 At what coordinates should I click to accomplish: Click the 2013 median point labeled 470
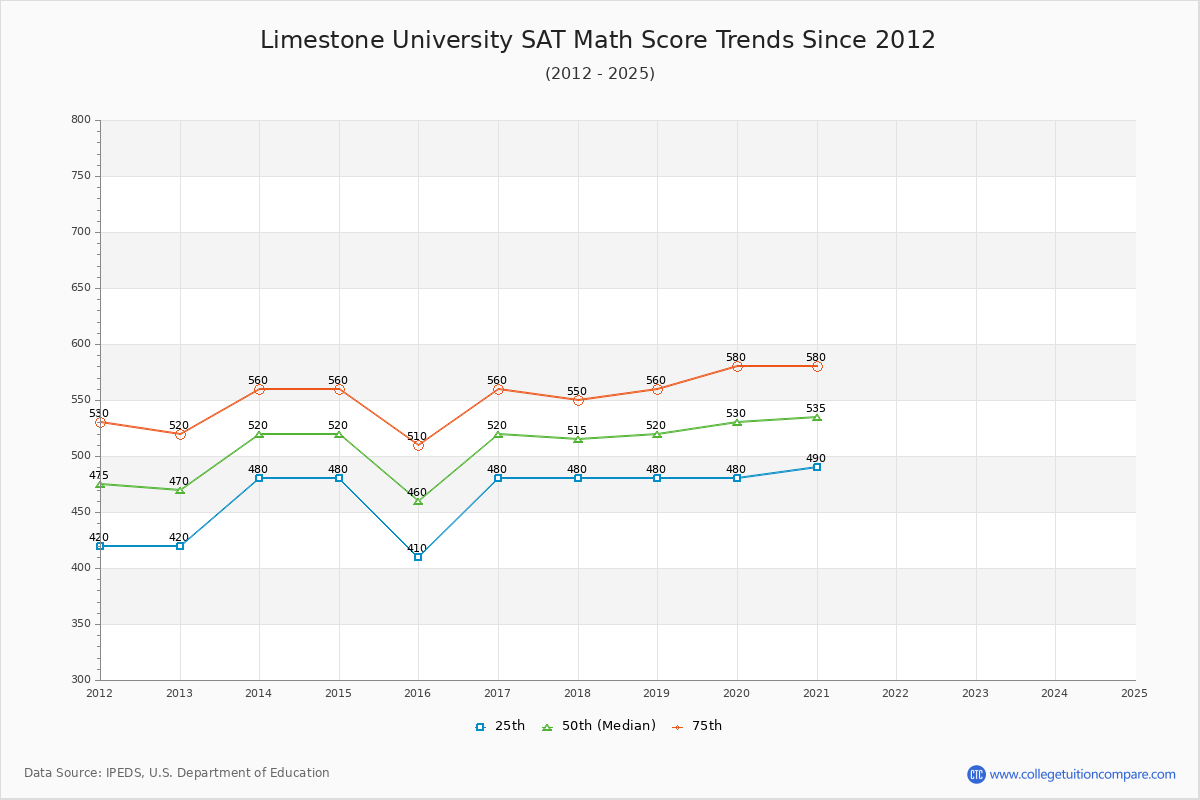[180, 489]
